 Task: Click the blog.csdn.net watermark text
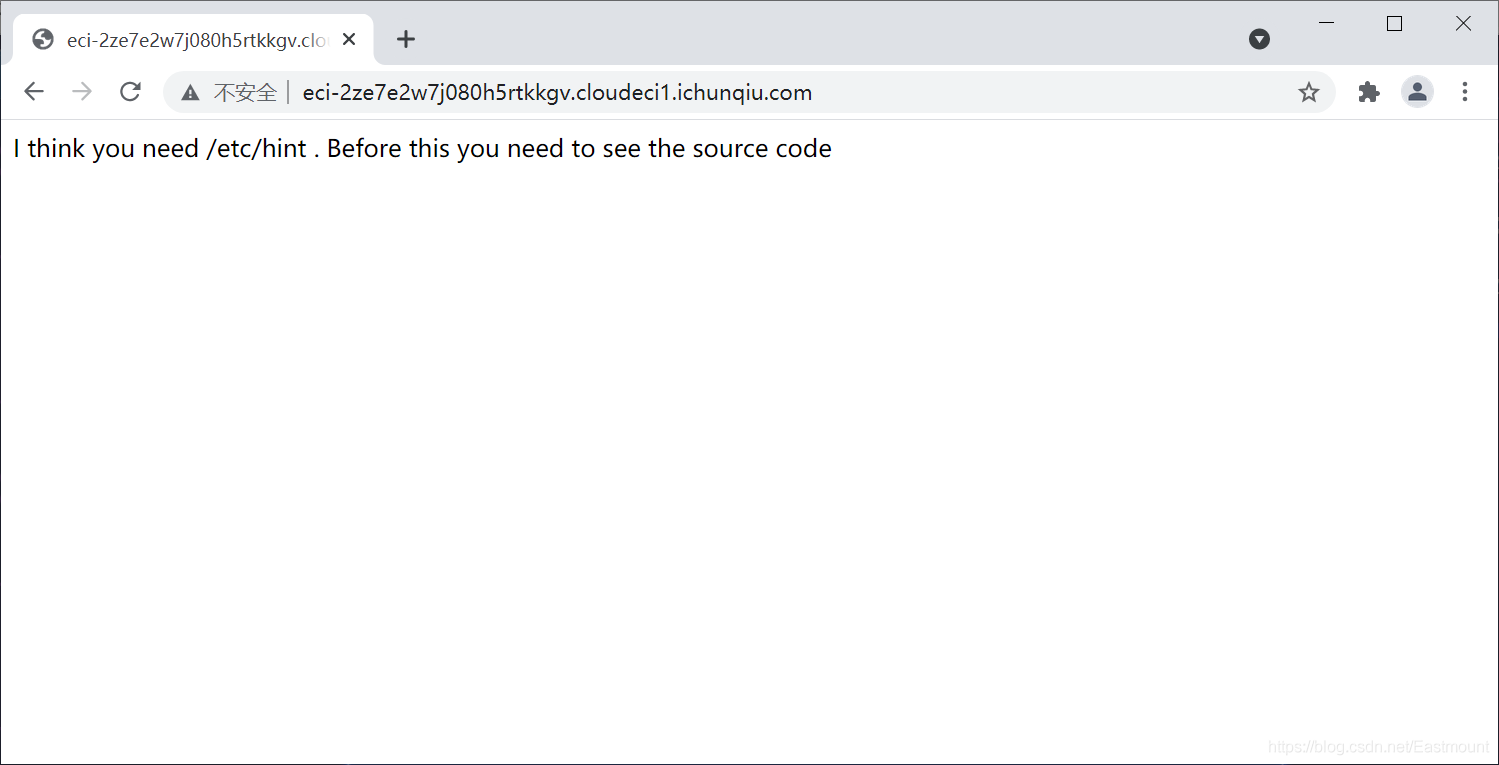pos(1378,747)
